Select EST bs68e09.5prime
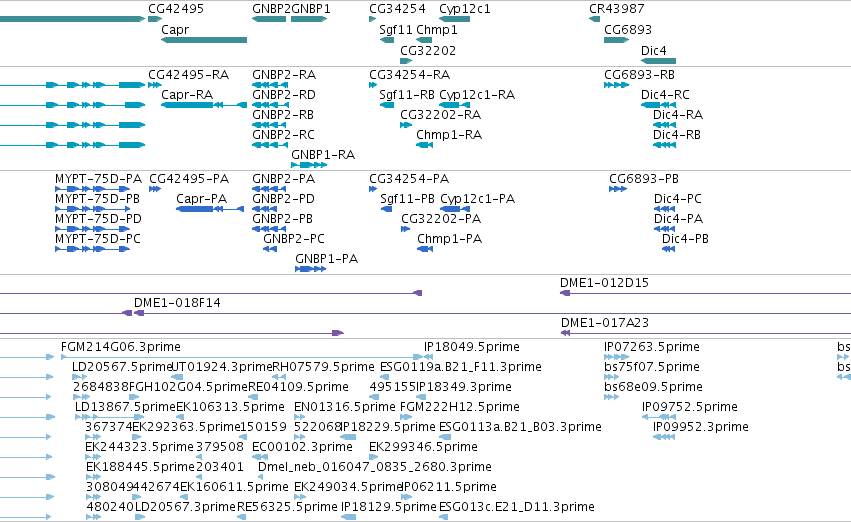Viewport: 851px width, 522px height. (653, 387)
